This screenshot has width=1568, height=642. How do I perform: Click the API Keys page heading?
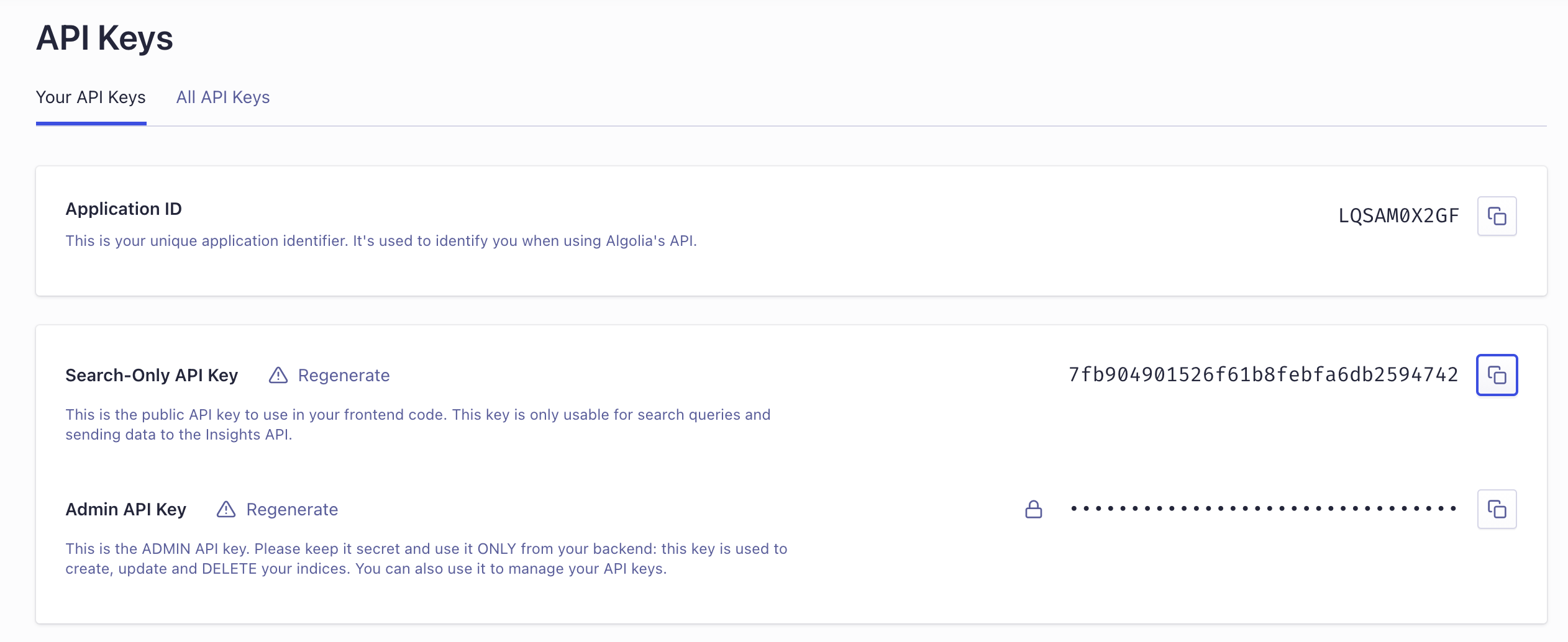pos(104,38)
